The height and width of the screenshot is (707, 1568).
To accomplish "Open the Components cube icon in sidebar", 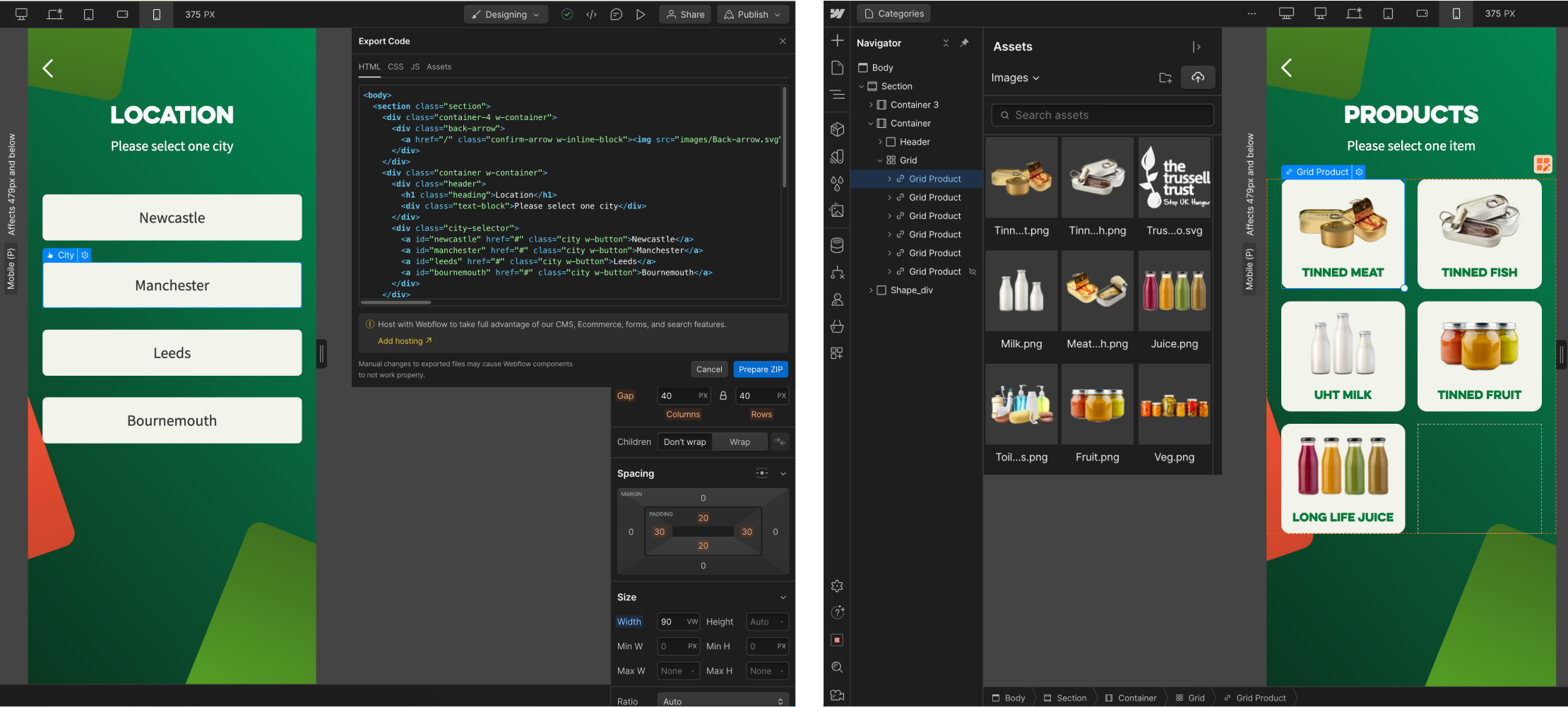I will (837, 130).
